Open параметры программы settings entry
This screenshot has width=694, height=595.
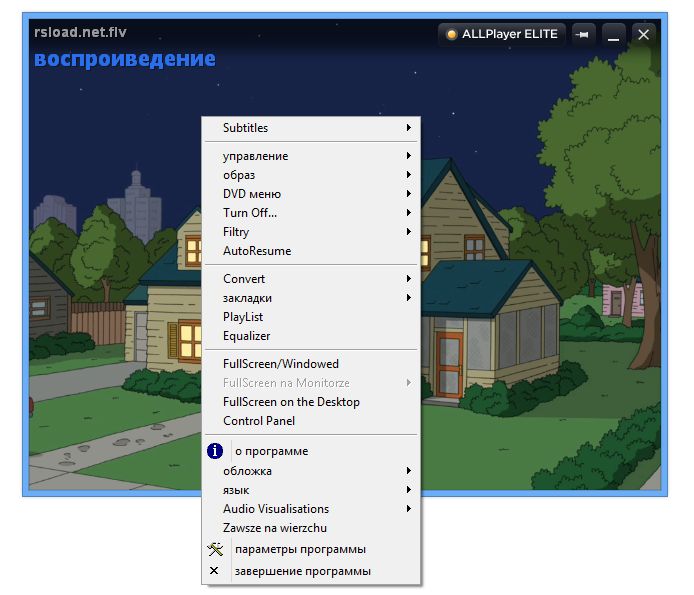[311, 549]
